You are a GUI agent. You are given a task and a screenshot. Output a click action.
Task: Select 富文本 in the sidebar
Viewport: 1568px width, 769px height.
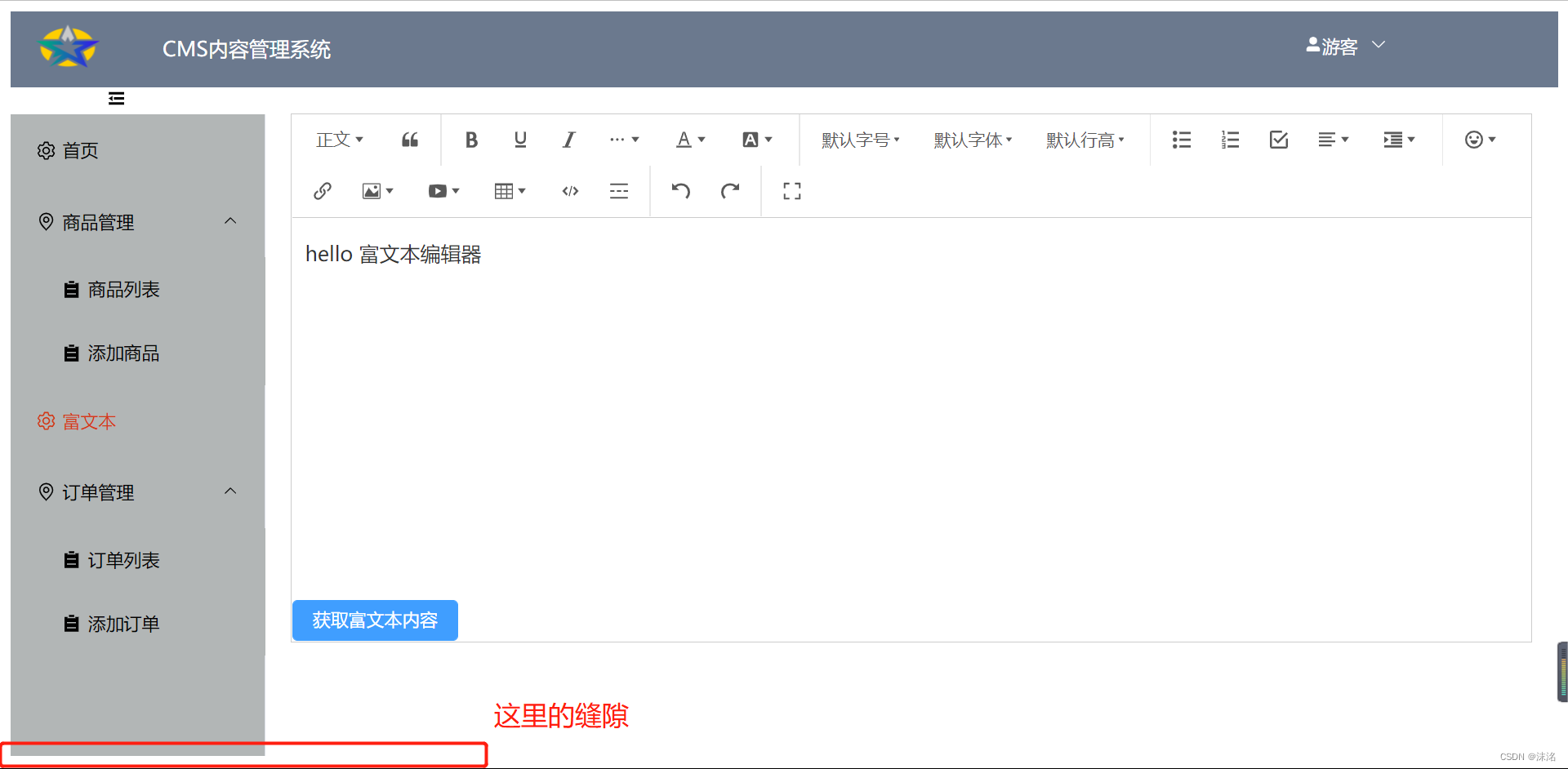point(89,421)
